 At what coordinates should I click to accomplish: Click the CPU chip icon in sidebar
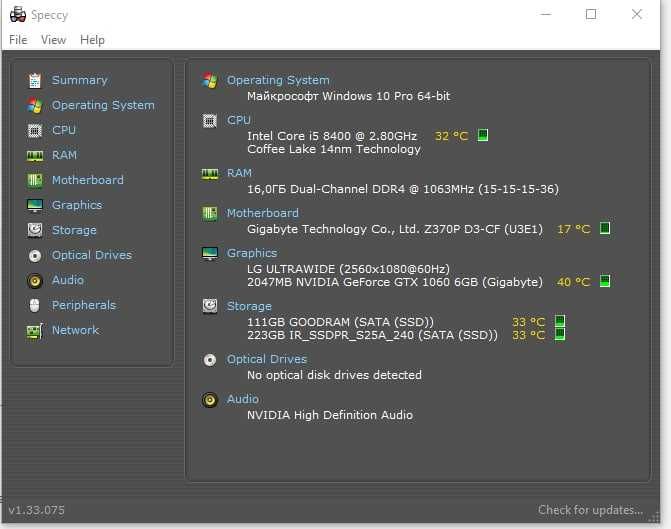(x=35, y=131)
